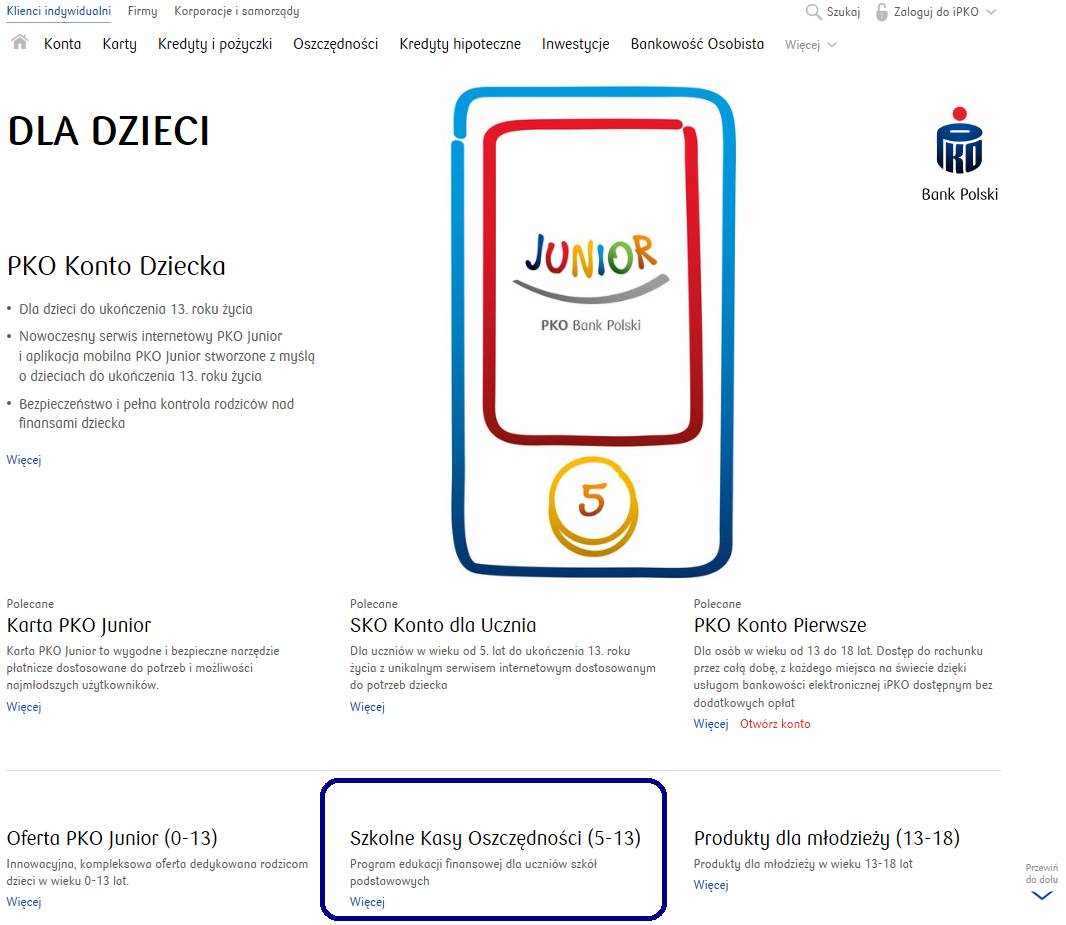1066x925 pixels.
Task: Click the Otwórz konto link
Action: click(775, 724)
